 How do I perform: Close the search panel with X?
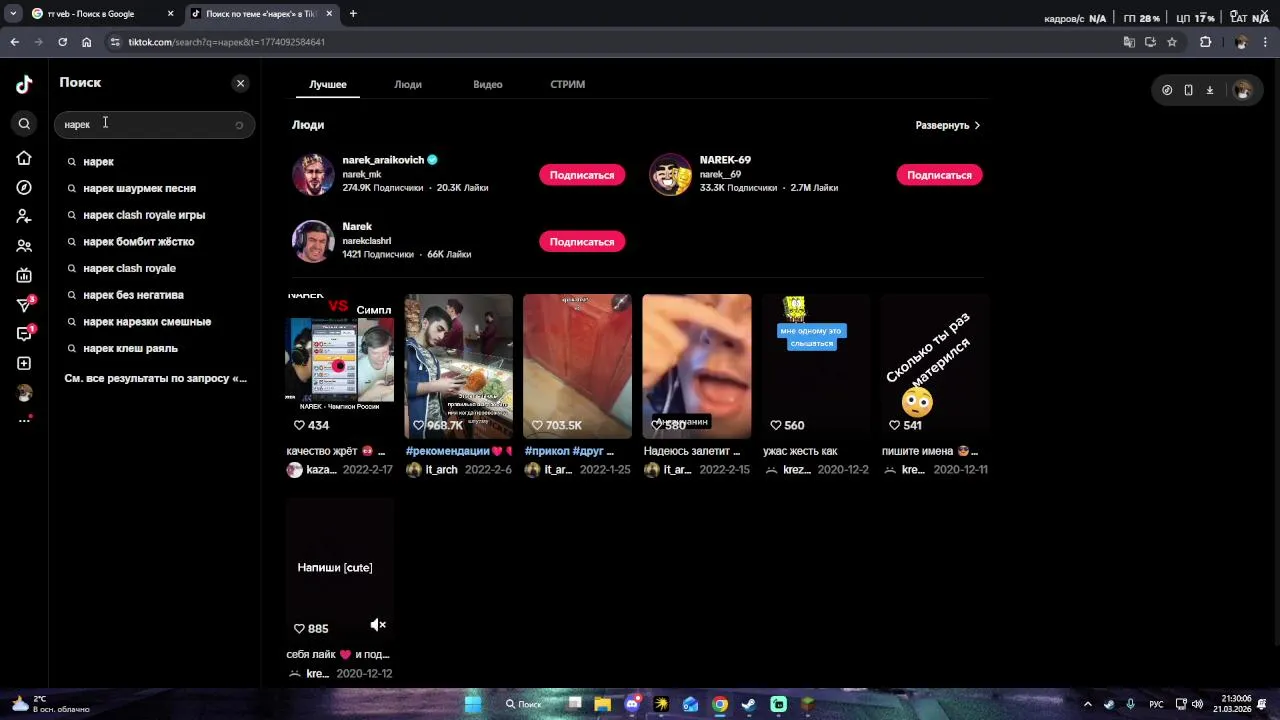tap(240, 83)
